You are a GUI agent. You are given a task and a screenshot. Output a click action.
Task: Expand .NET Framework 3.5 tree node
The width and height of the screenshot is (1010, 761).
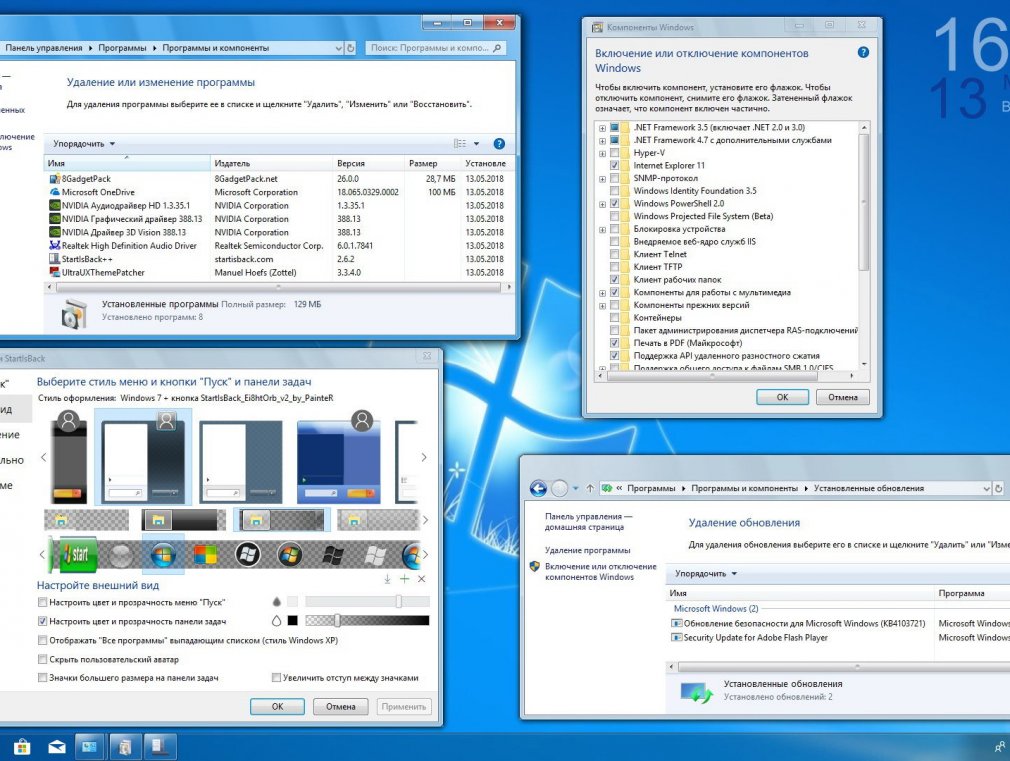coord(602,128)
